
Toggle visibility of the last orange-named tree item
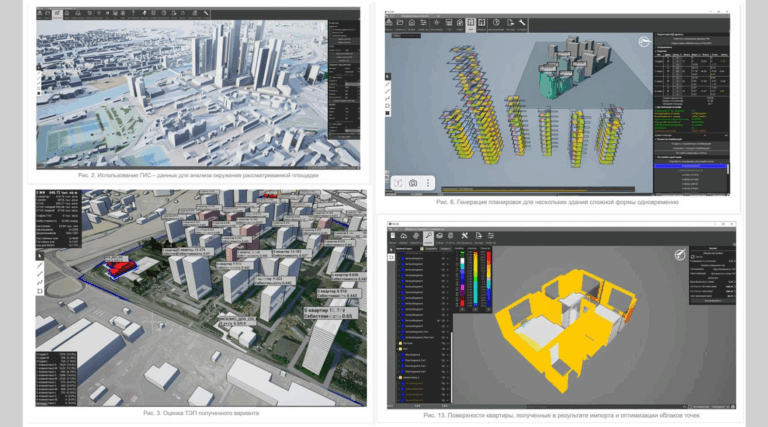click(443, 398)
